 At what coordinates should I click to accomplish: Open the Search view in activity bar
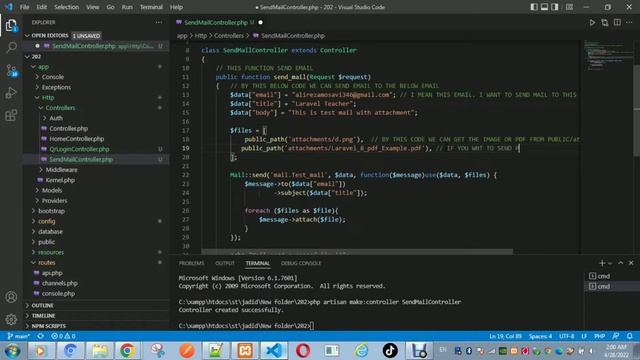click(11, 47)
